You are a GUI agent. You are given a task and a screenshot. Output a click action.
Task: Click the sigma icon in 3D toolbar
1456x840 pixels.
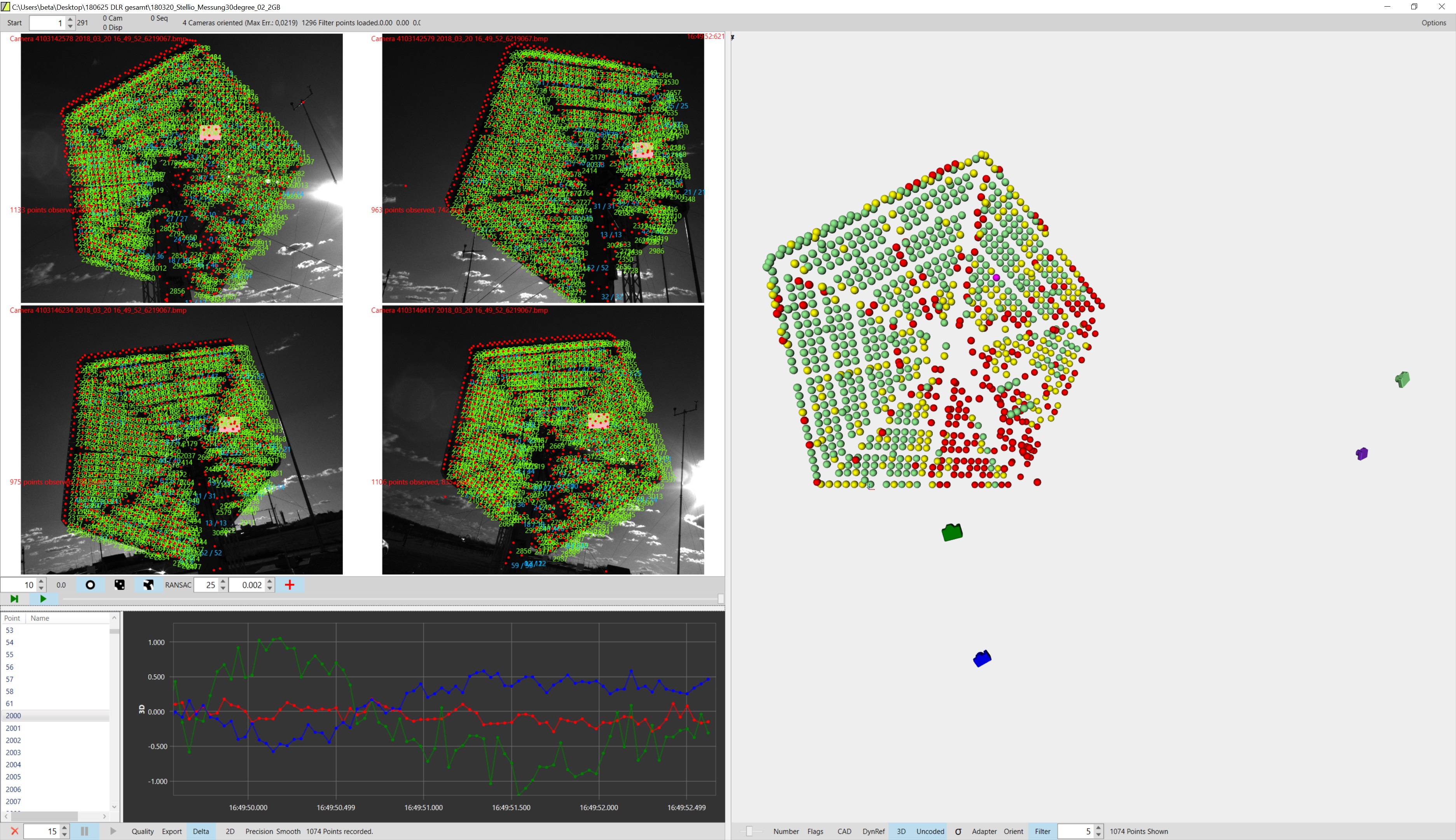[958, 831]
